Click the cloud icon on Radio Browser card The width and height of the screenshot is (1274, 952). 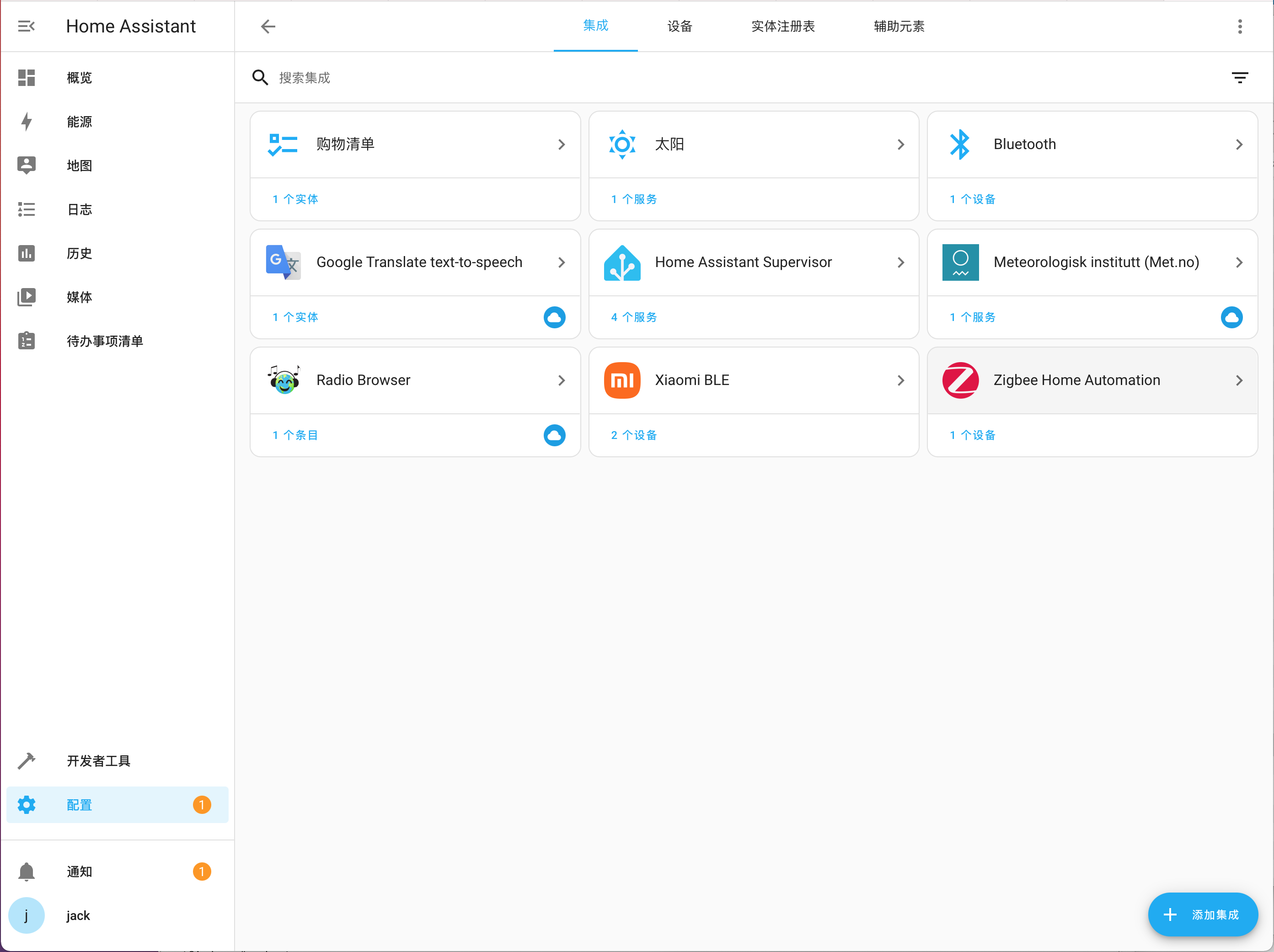click(554, 435)
